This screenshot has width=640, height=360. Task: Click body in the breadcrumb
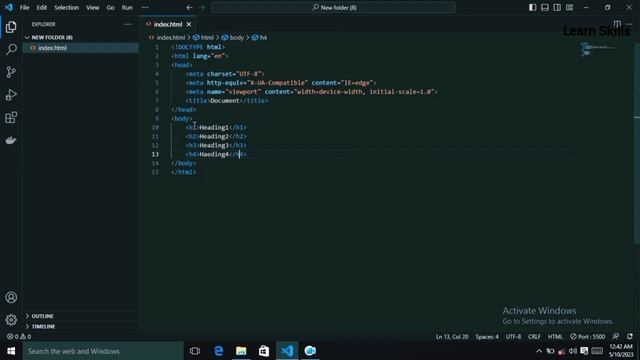pyautogui.click(x=236, y=37)
